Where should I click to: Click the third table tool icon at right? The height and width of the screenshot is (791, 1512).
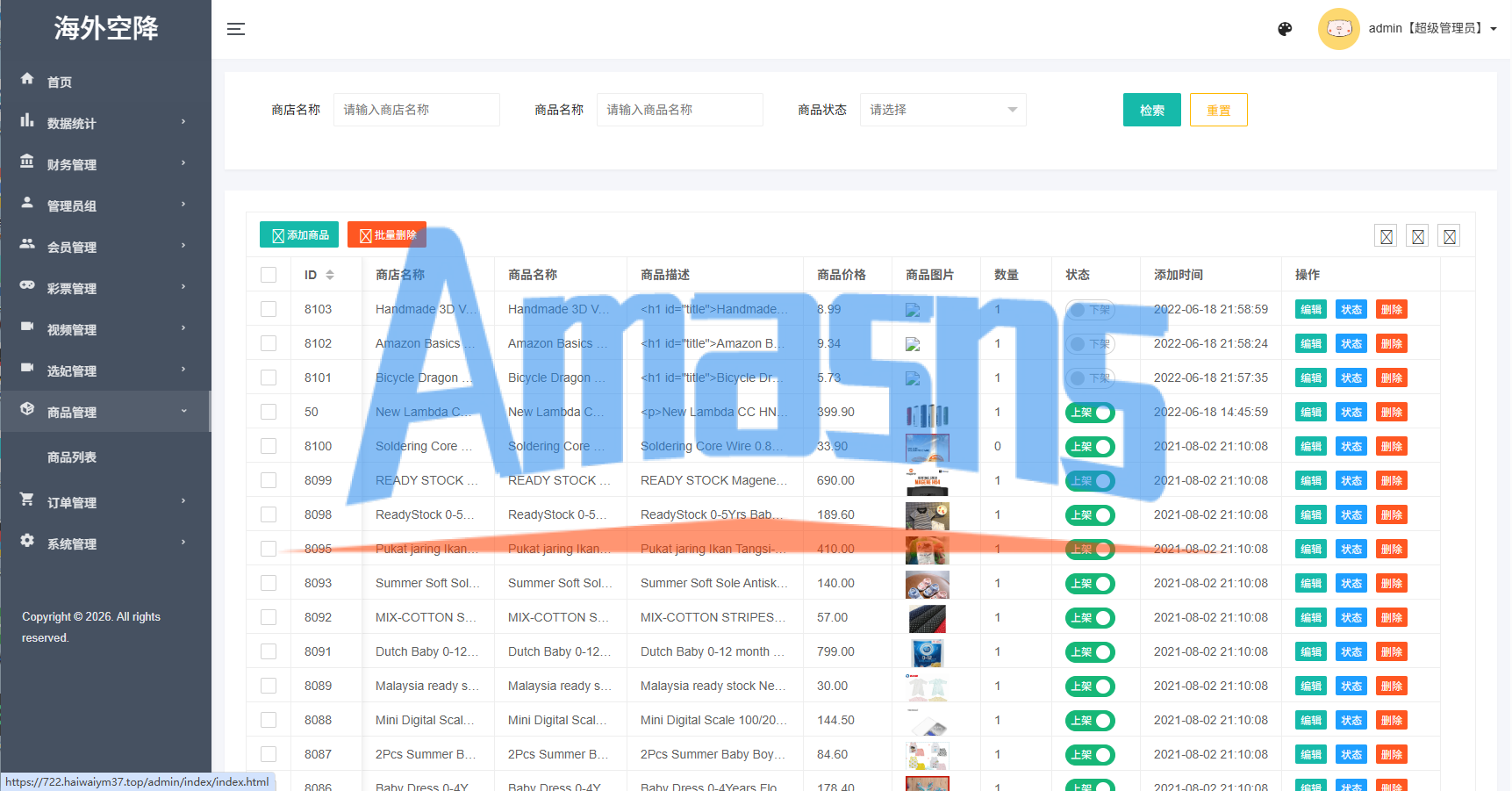coord(1450,236)
